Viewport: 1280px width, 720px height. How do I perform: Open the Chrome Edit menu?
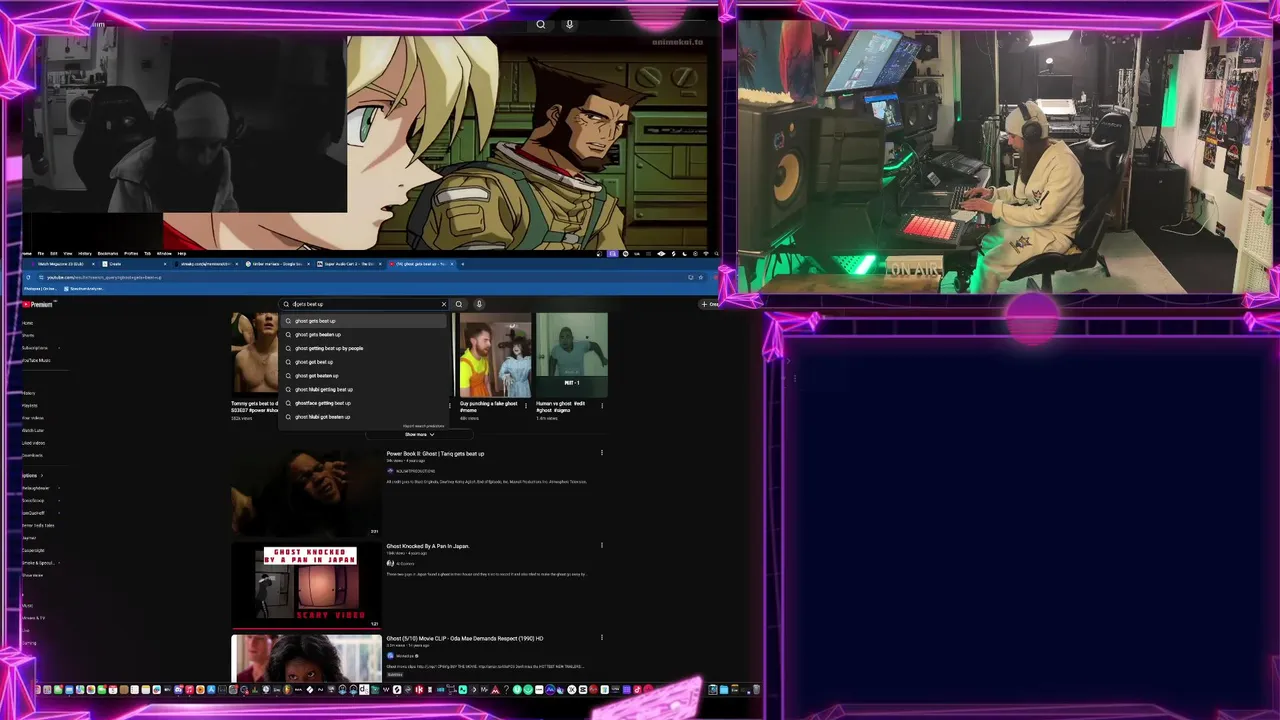pos(53,253)
